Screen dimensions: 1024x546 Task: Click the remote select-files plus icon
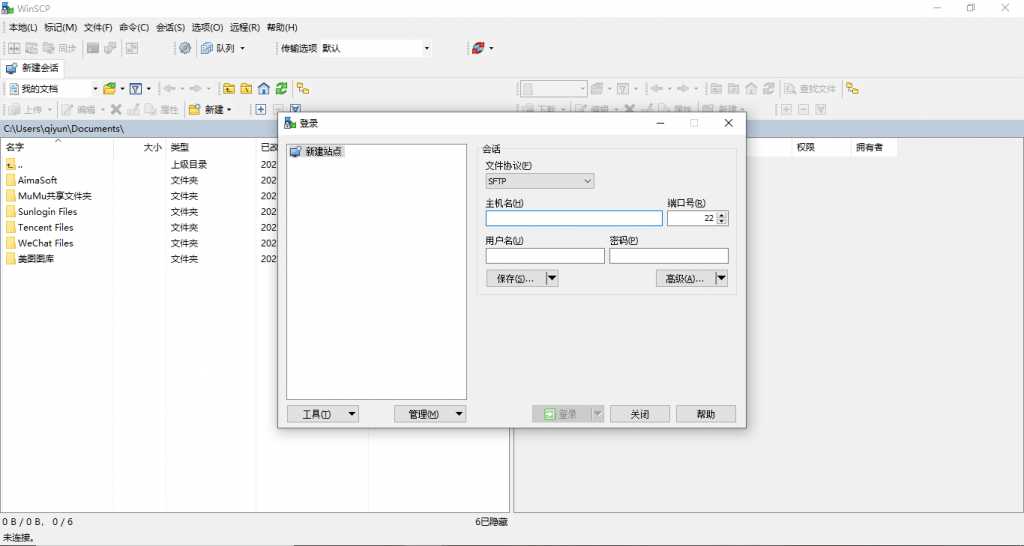pyautogui.click(x=786, y=110)
